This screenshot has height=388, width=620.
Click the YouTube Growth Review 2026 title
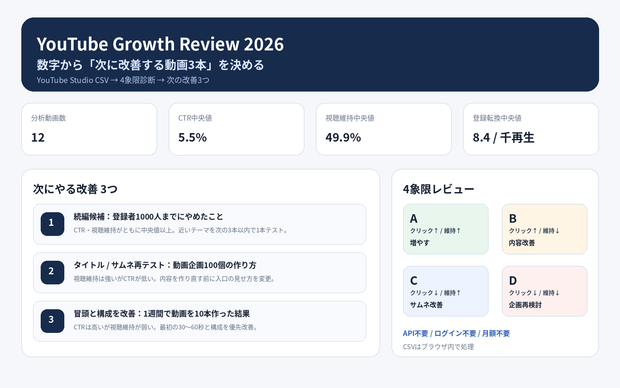pos(160,44)
